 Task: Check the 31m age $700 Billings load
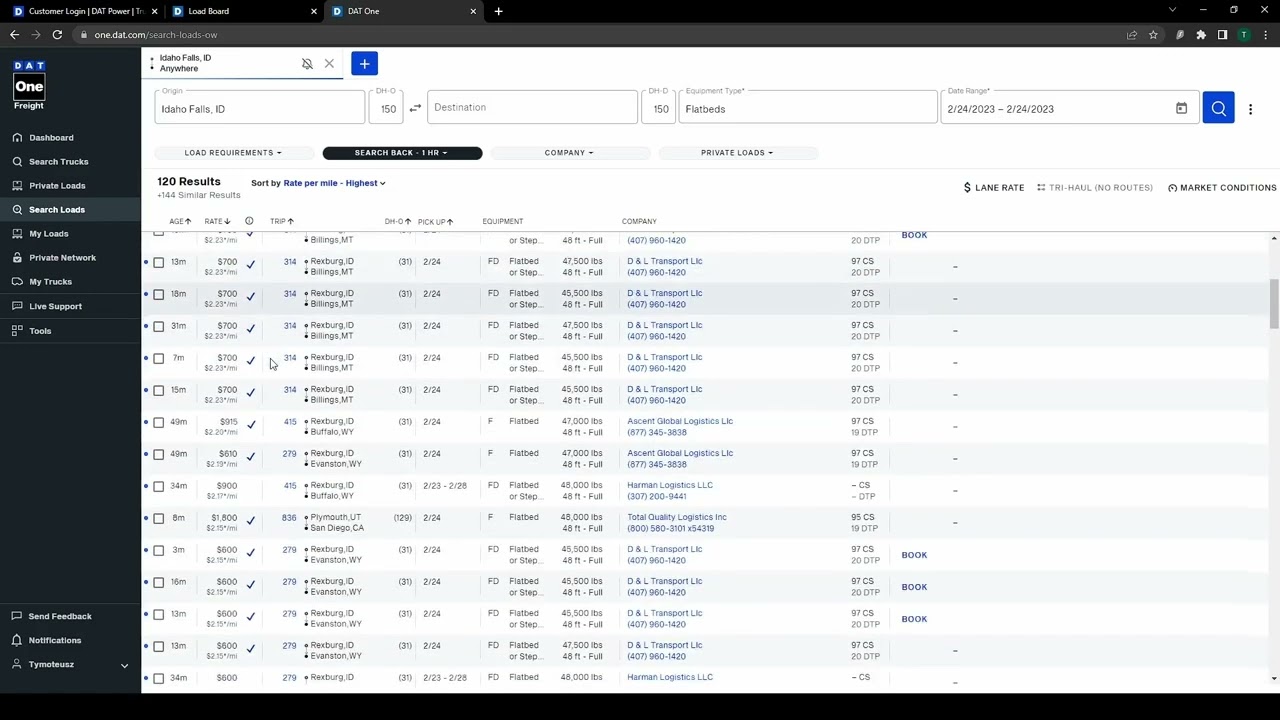158,326
